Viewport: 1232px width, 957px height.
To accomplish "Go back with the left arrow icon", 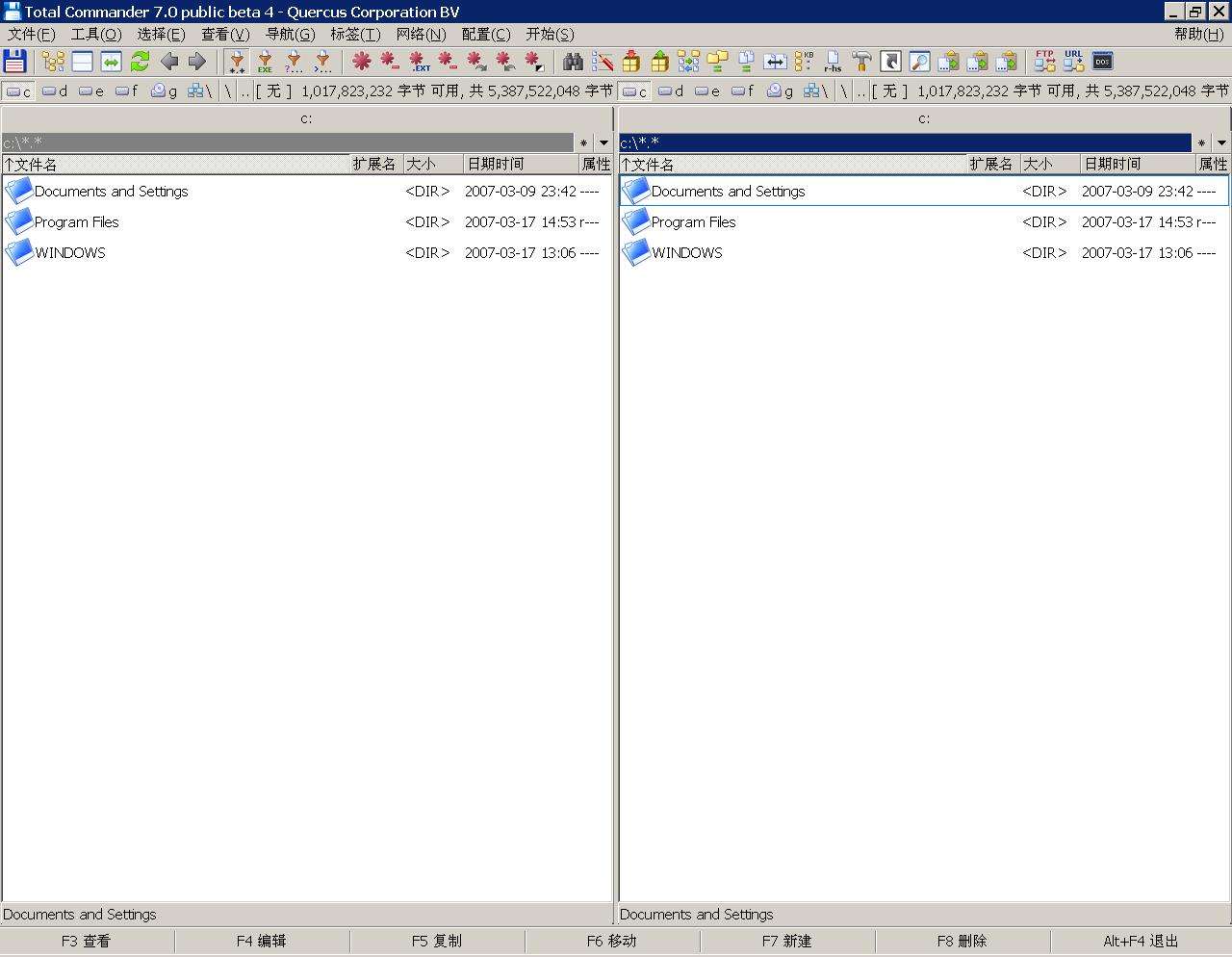I will [x=169, y=62].
